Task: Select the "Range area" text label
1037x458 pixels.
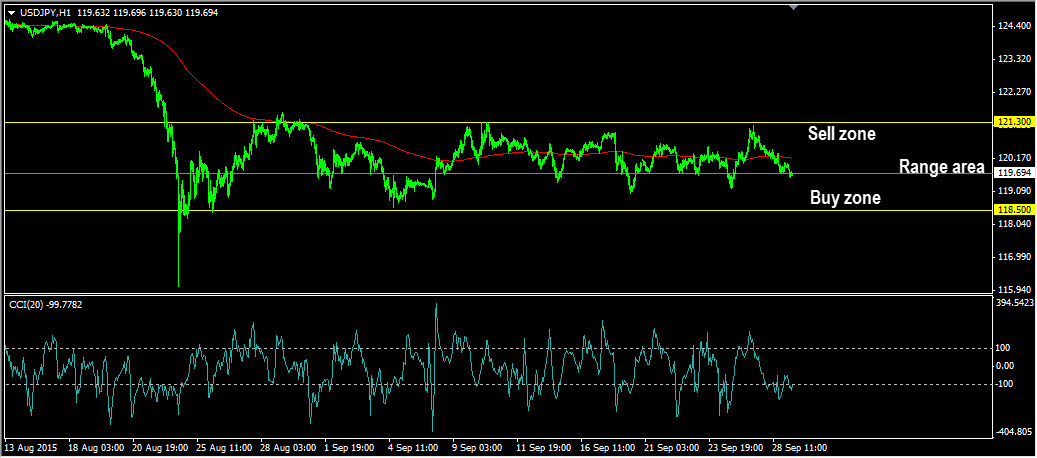Action: tap(941, 167)
